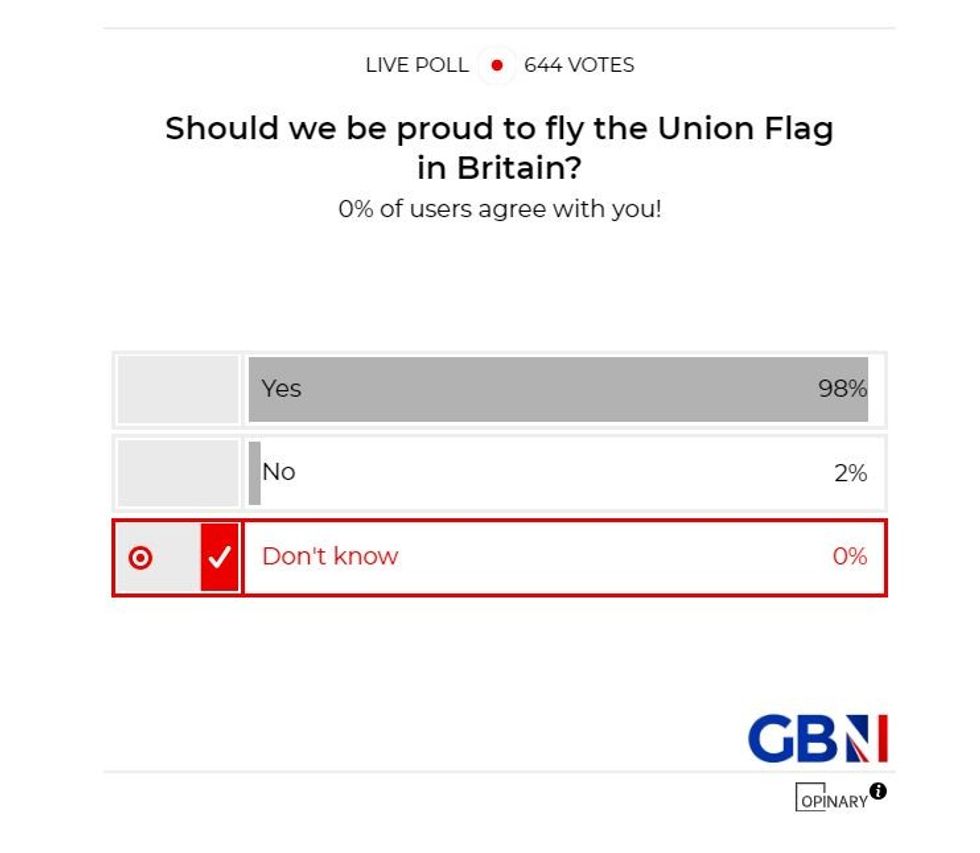Click the 'Yes' answer label
The width and height of the screenshot is (980, 853).
point(281,389)
